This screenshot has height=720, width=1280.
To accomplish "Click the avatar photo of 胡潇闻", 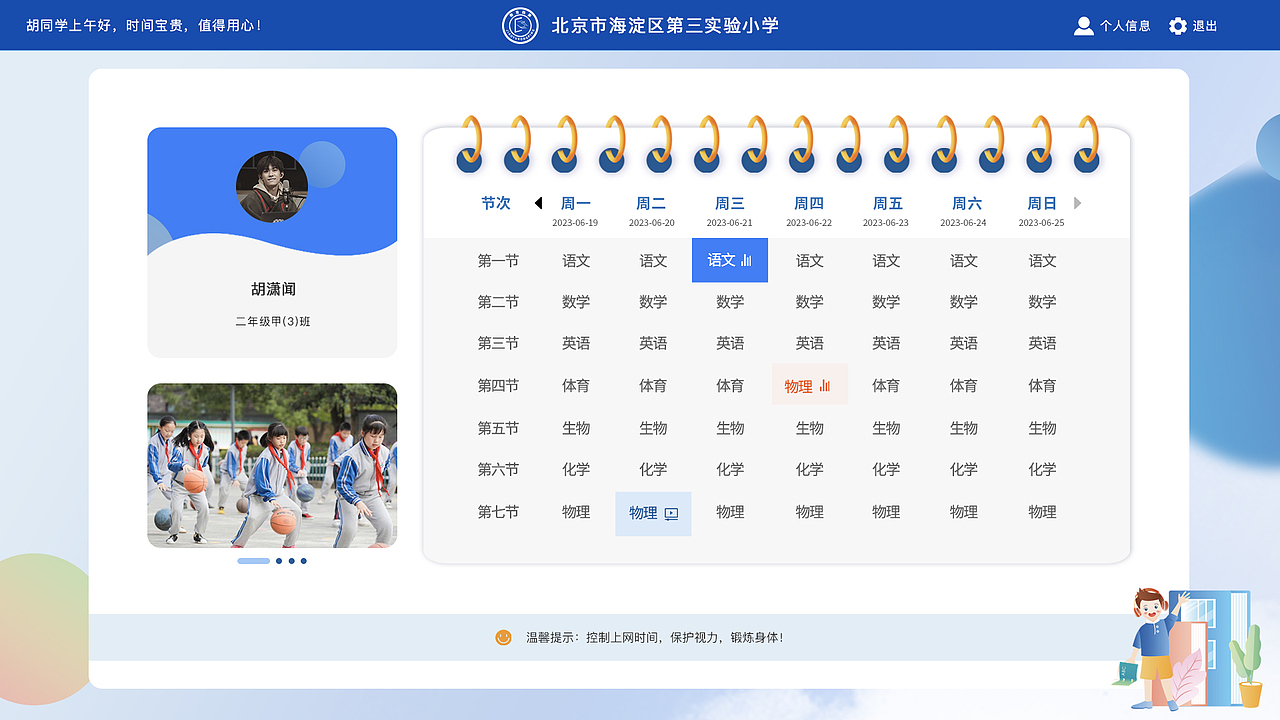I will (x=272, y=186).
